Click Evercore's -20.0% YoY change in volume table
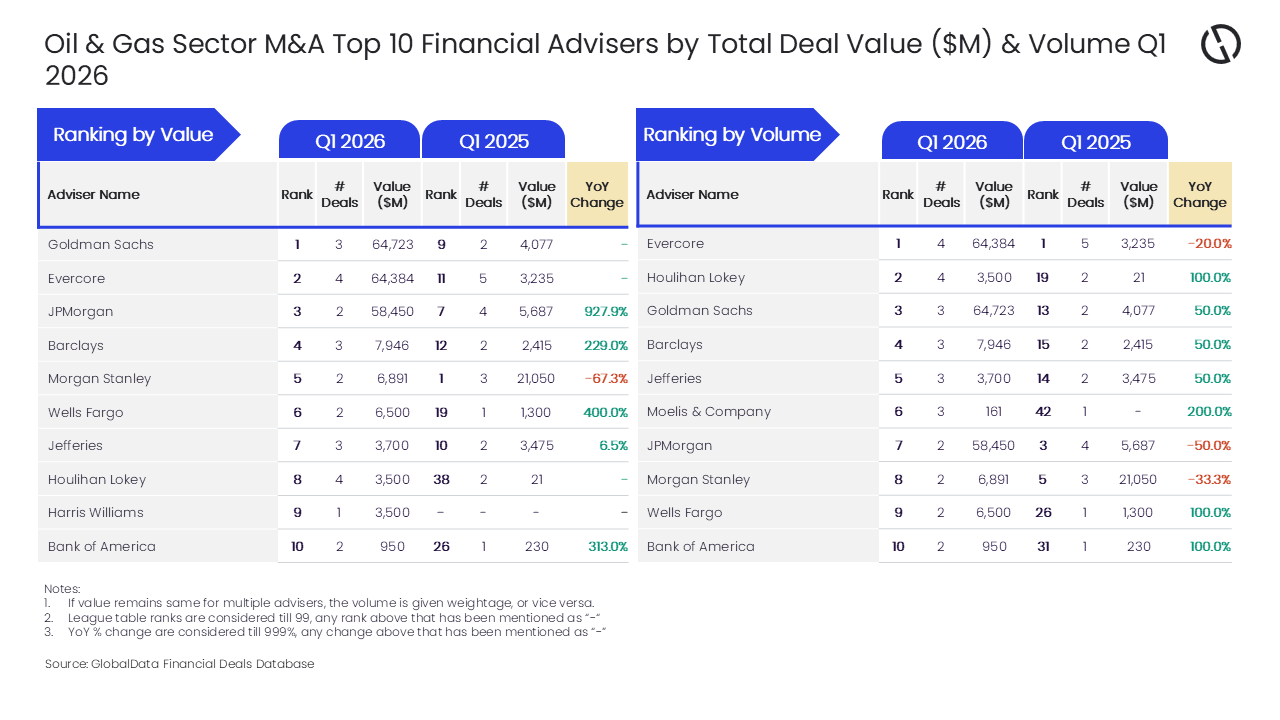1280x720 pixels. pyautogui.click(x=1209, y=243)
